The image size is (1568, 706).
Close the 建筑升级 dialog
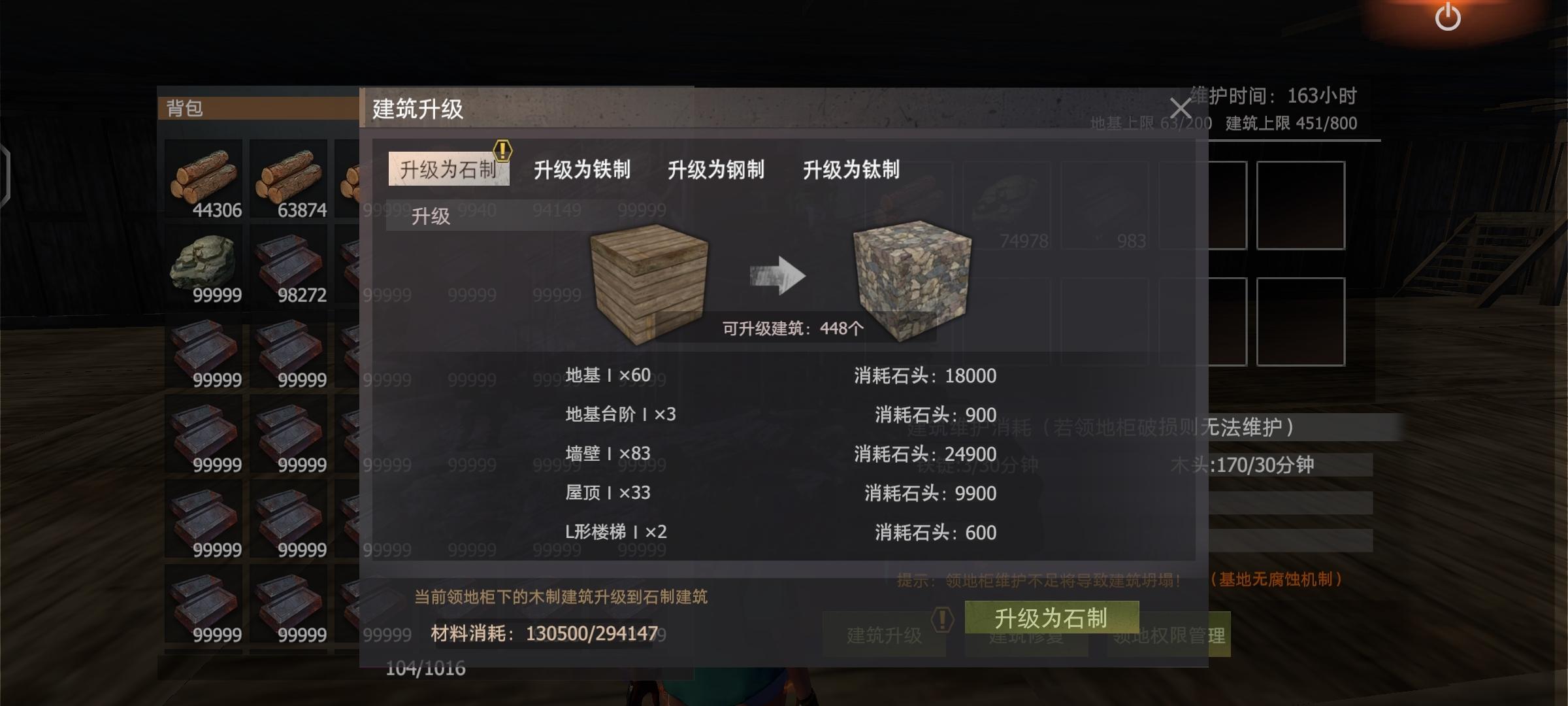coord(1181,108)
